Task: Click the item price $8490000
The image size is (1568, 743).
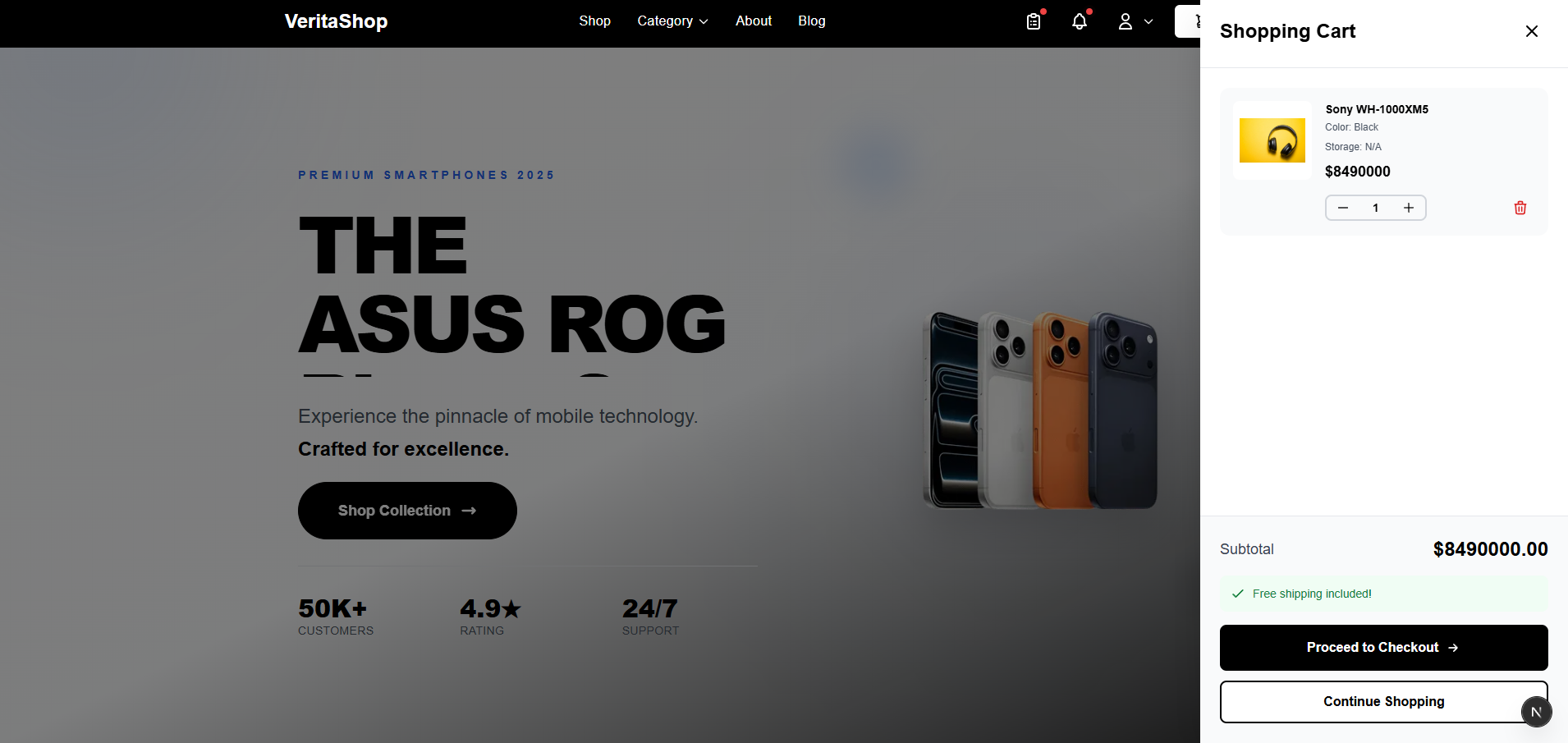Action: (1357, 172)
